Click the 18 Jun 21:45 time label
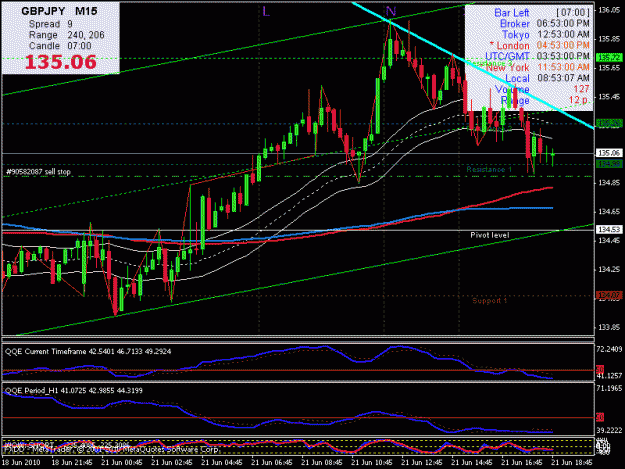 coord(72,462)
